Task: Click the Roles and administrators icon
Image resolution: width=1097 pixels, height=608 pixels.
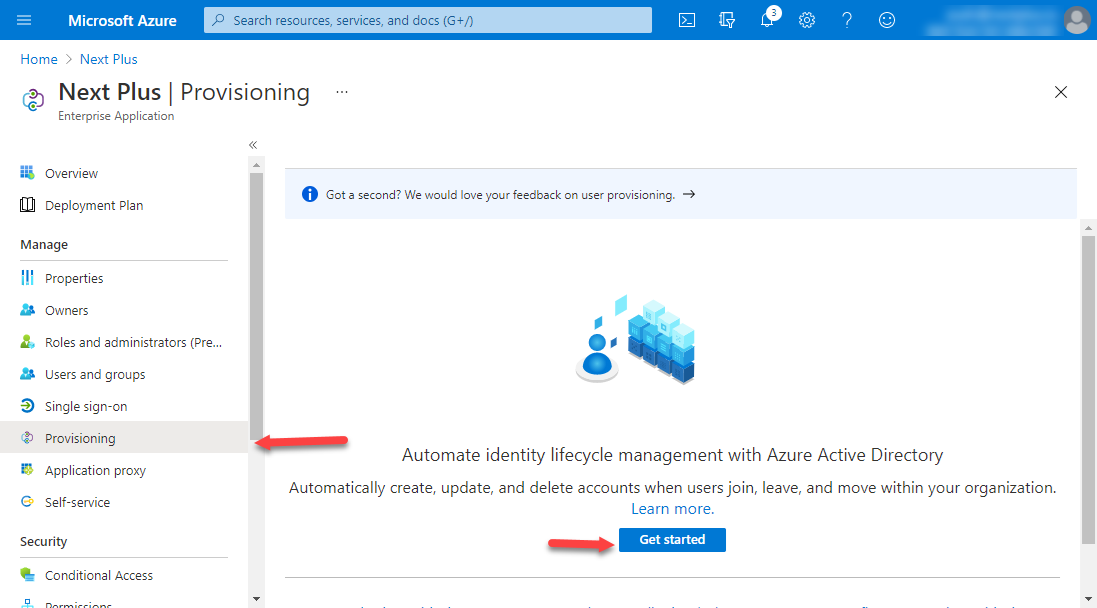Action: (x=27, y=341)
